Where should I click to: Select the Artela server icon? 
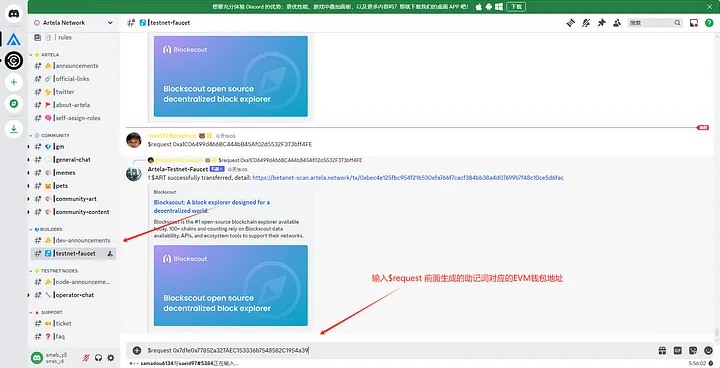pos(14,40)
